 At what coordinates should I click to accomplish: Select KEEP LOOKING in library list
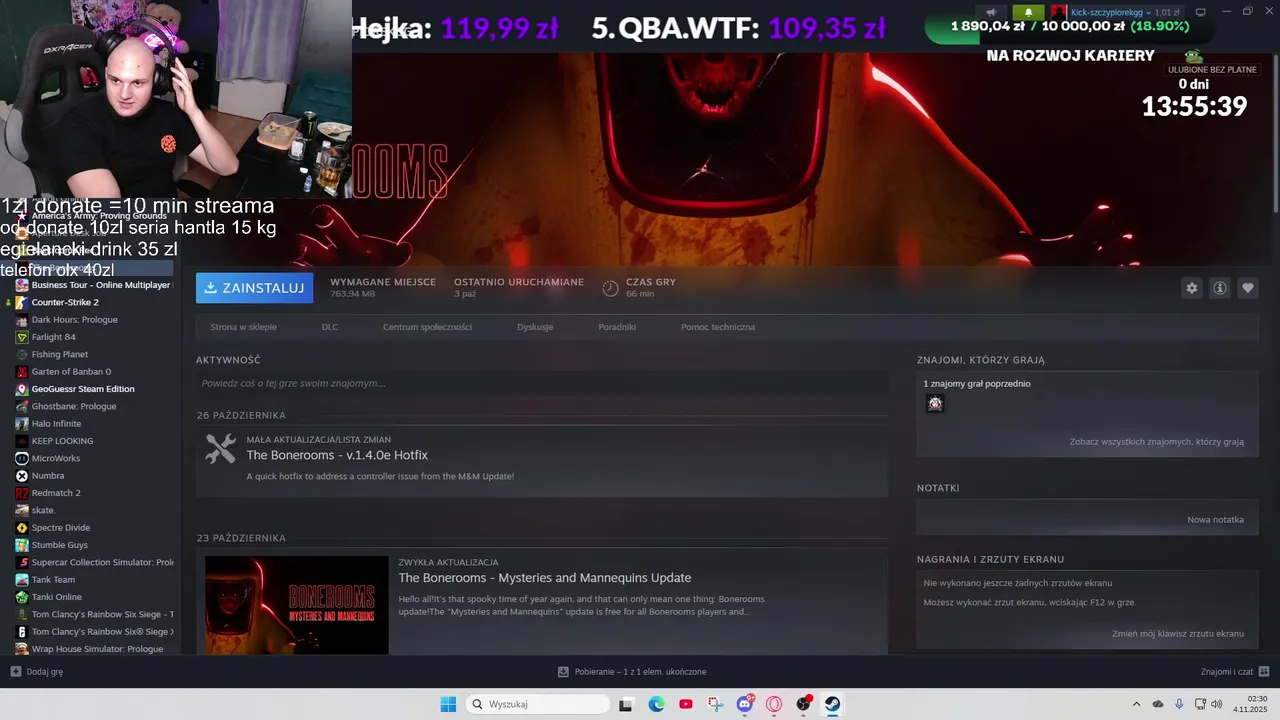point(62,441)
